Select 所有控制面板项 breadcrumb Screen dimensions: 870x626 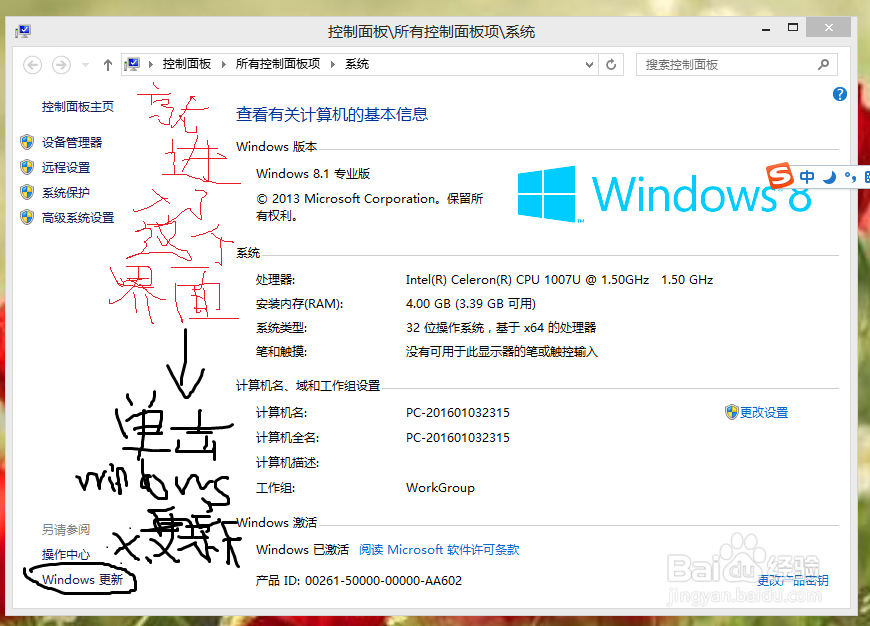coord(277,64)
